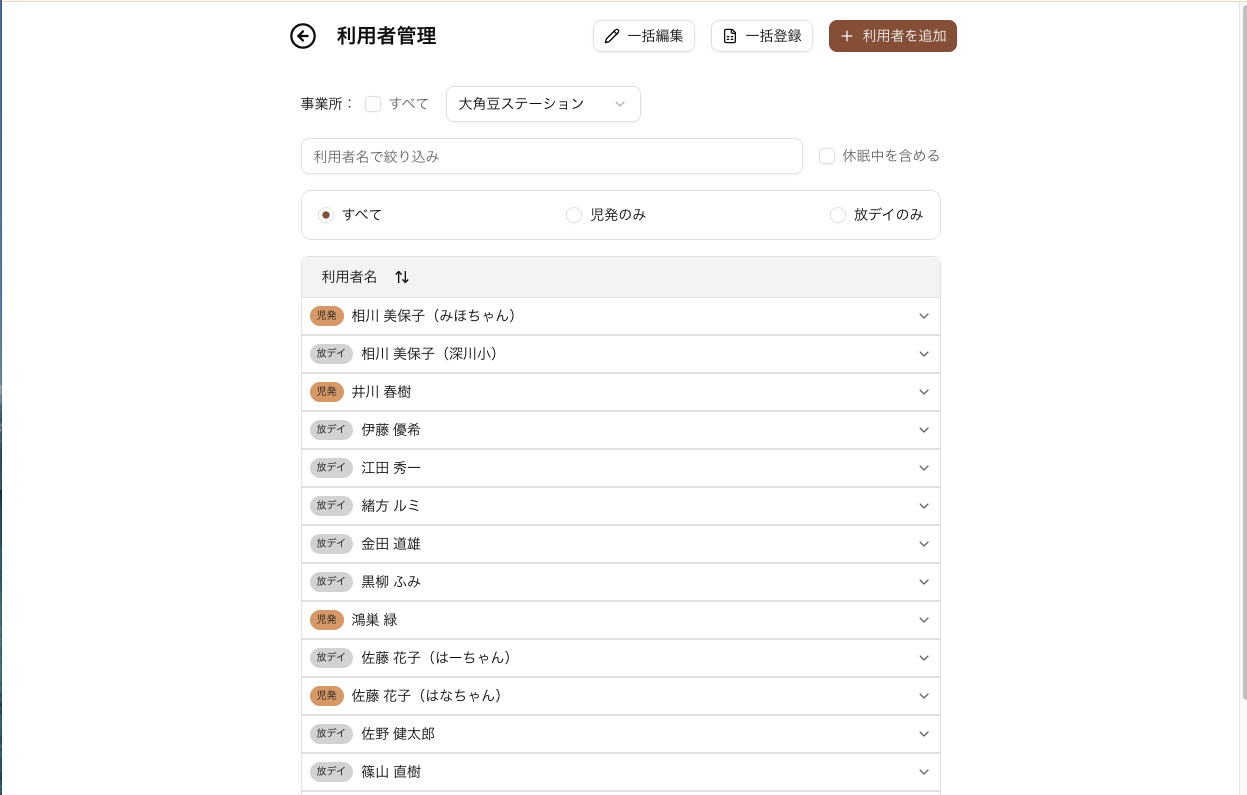Expand the 金田 道雄 row chevron

924,544
